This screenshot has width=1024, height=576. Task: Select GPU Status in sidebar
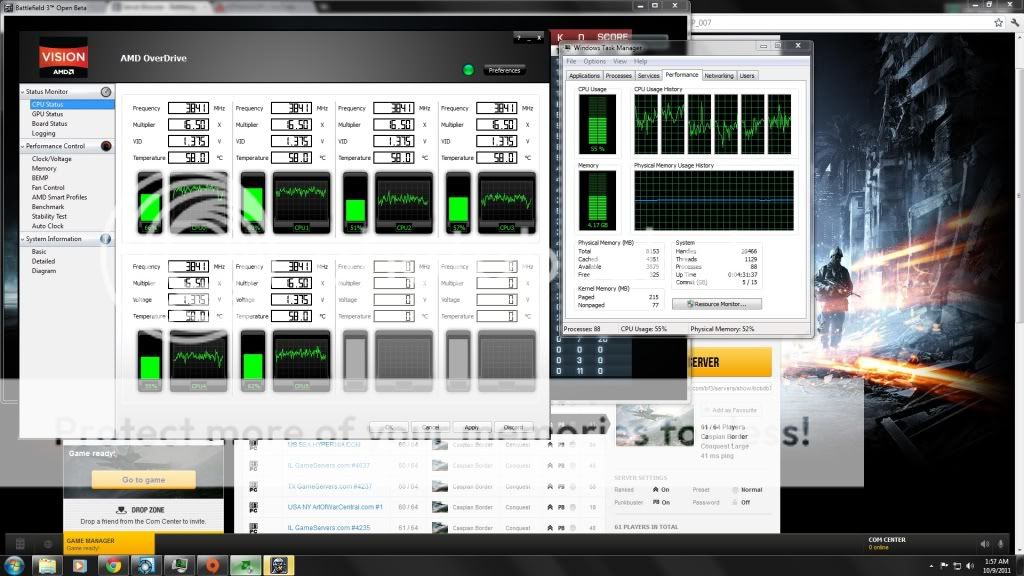(47, 114)
